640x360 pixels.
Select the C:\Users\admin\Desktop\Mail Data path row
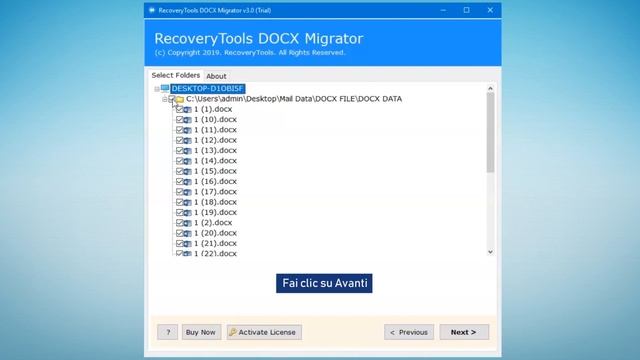(294, 99)
